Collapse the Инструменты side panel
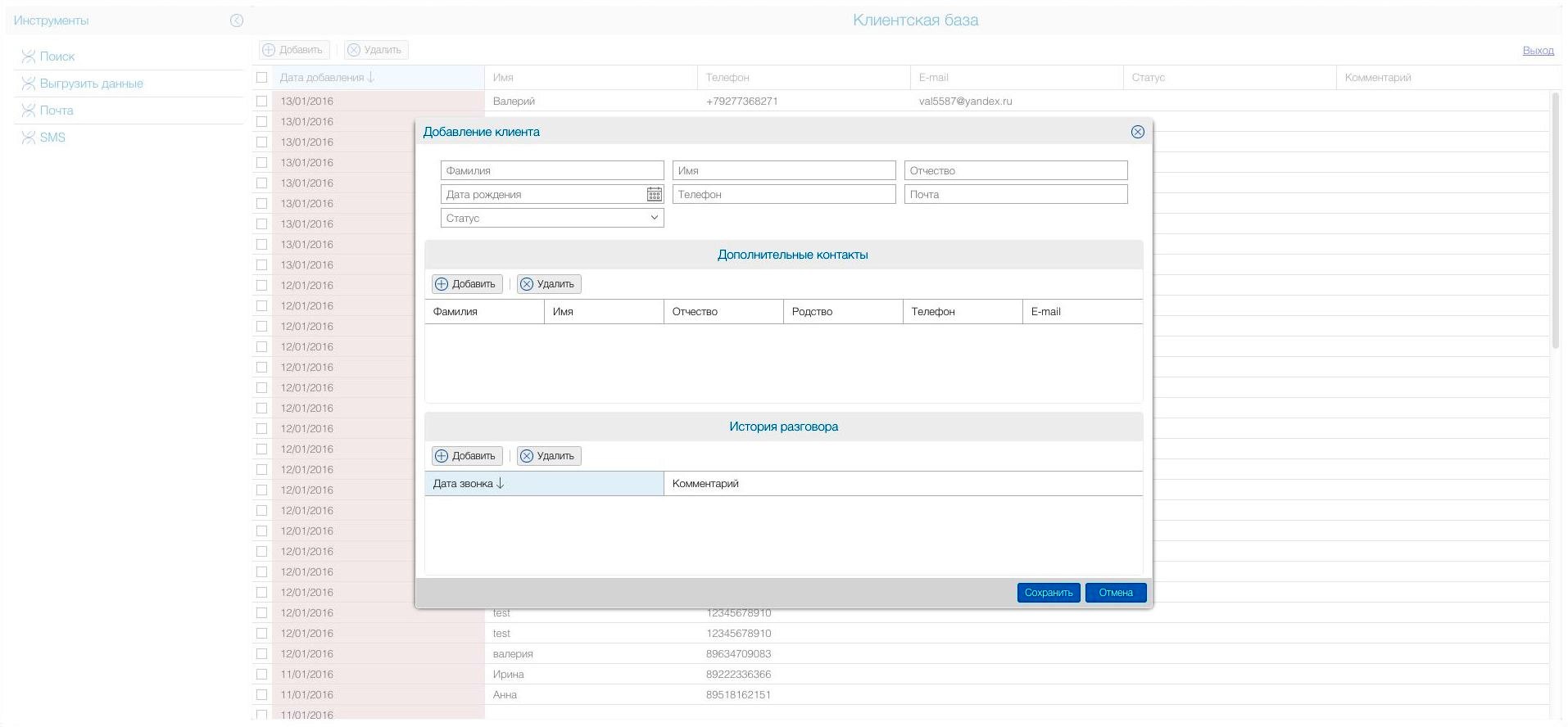Screen dimensions: 1568x727 237,20
